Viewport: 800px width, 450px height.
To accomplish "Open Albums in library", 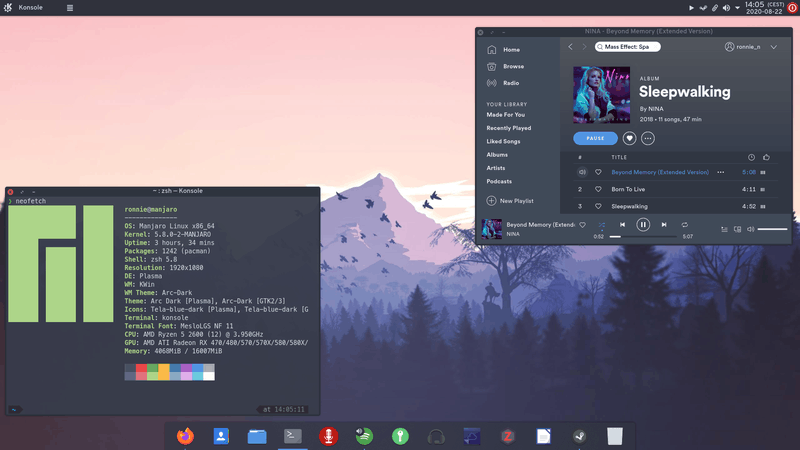I will coord(497,155).
